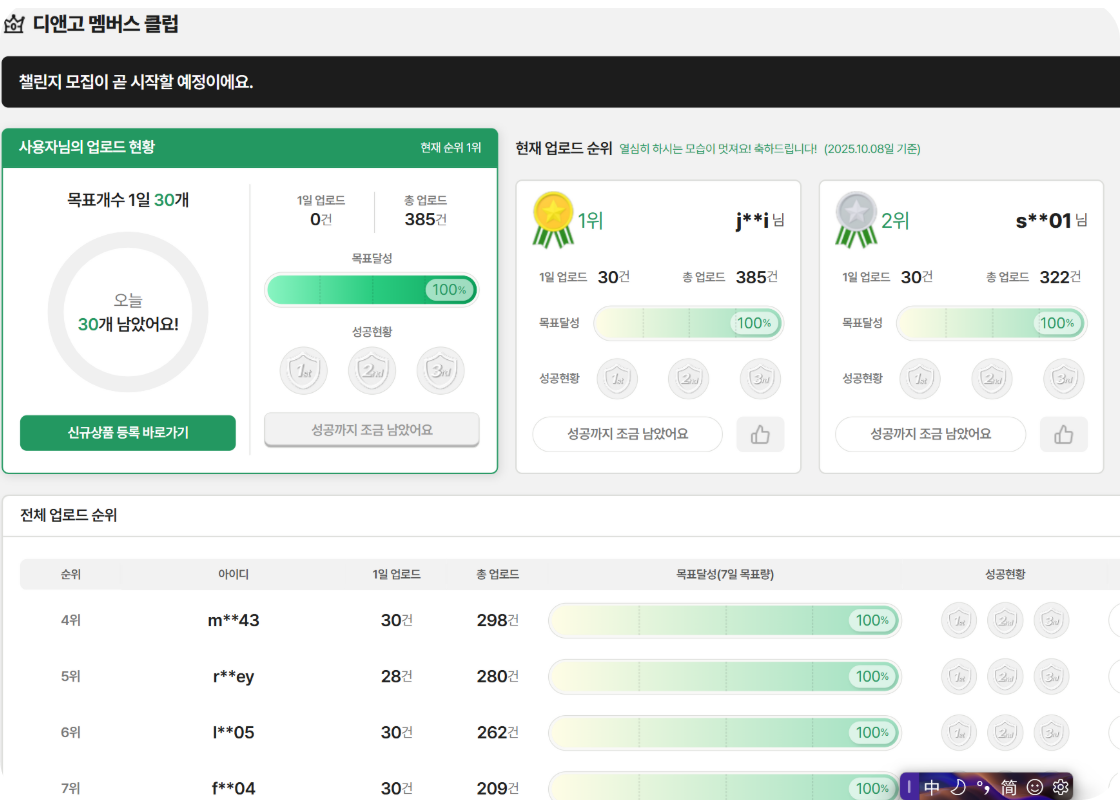Click the crown icon beside 디앤고 멤버스 클럽
This screenshot has width=1120, height=800.
14,25
